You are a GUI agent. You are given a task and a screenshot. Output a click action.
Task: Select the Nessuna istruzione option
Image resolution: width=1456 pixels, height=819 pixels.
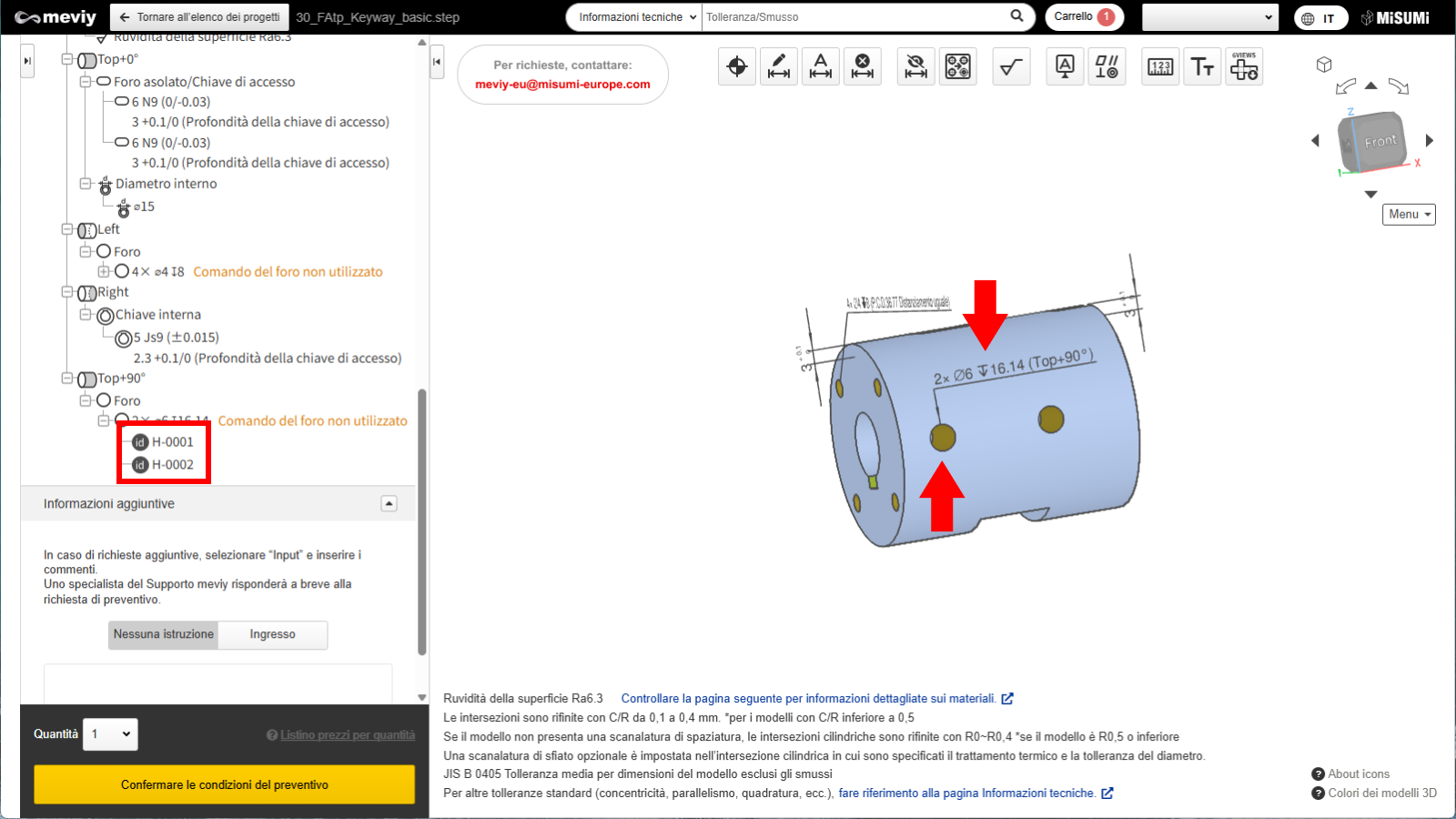pyautogui.click(x=164, y=634)
